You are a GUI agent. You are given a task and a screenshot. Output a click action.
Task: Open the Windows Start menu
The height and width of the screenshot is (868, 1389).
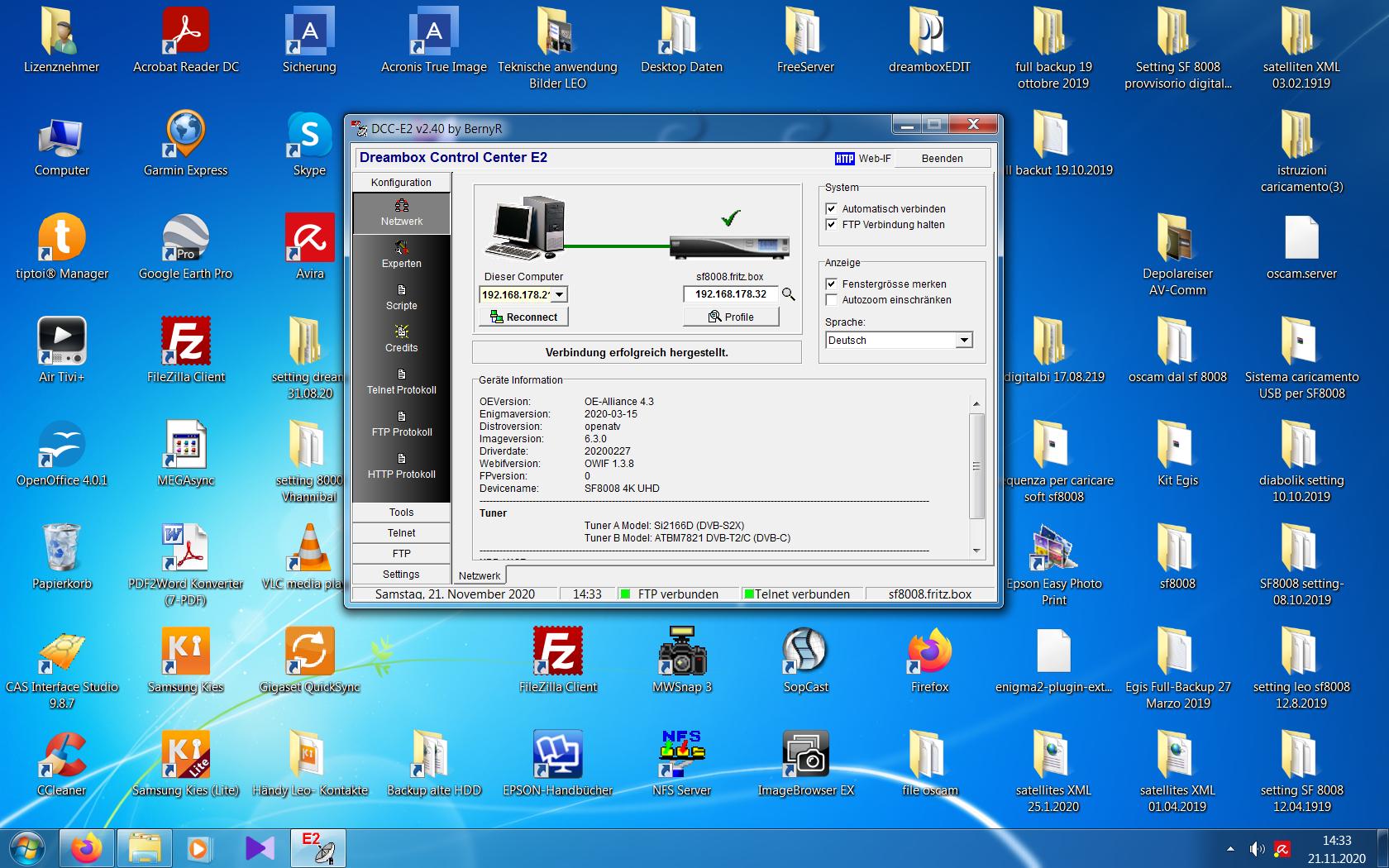point(28,849)
